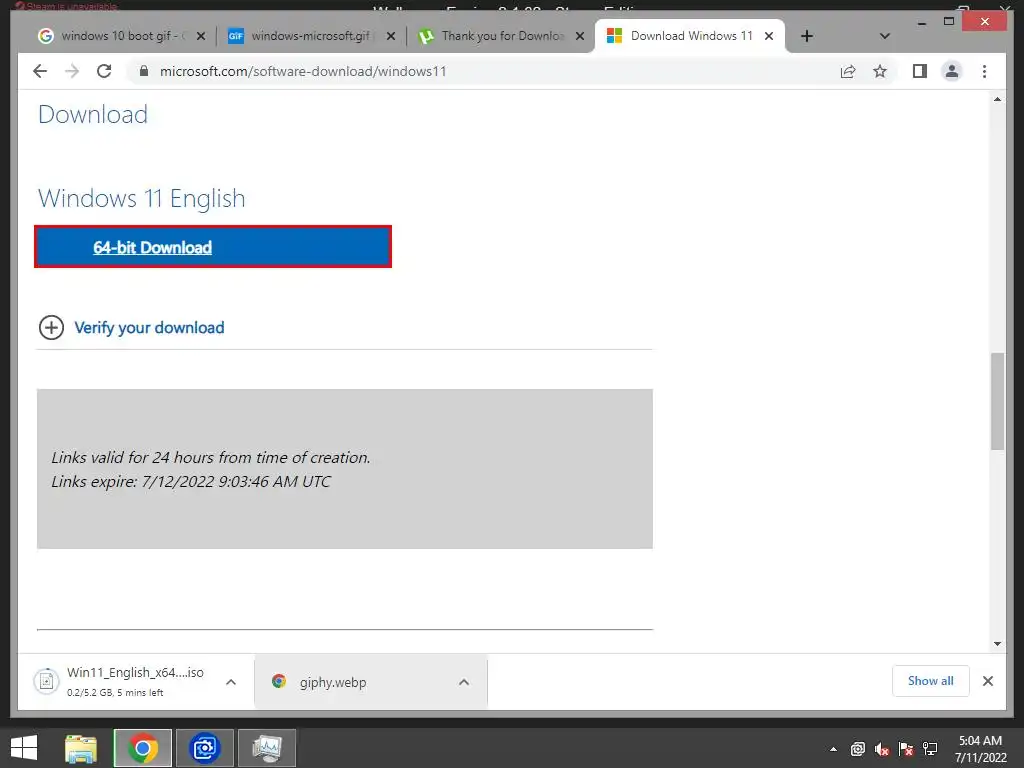Open the tab search dropdown
1024x768 pixels.
(x=885, y=36)
